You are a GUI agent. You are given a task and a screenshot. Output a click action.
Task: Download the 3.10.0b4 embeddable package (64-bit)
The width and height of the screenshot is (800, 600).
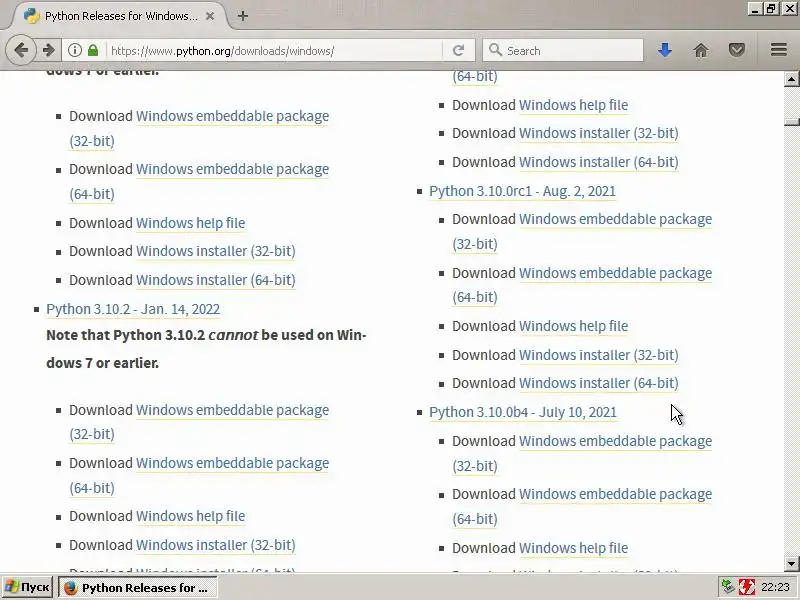click(x=615, y=494)
